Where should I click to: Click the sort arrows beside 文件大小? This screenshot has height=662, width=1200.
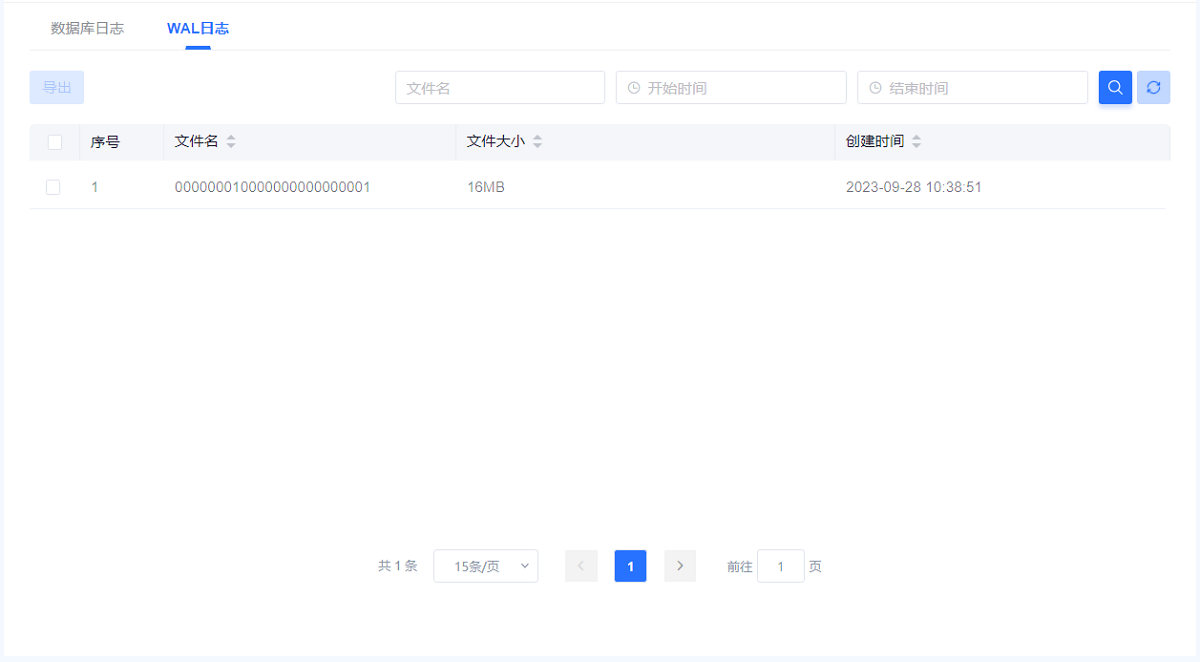click(537, 142)
